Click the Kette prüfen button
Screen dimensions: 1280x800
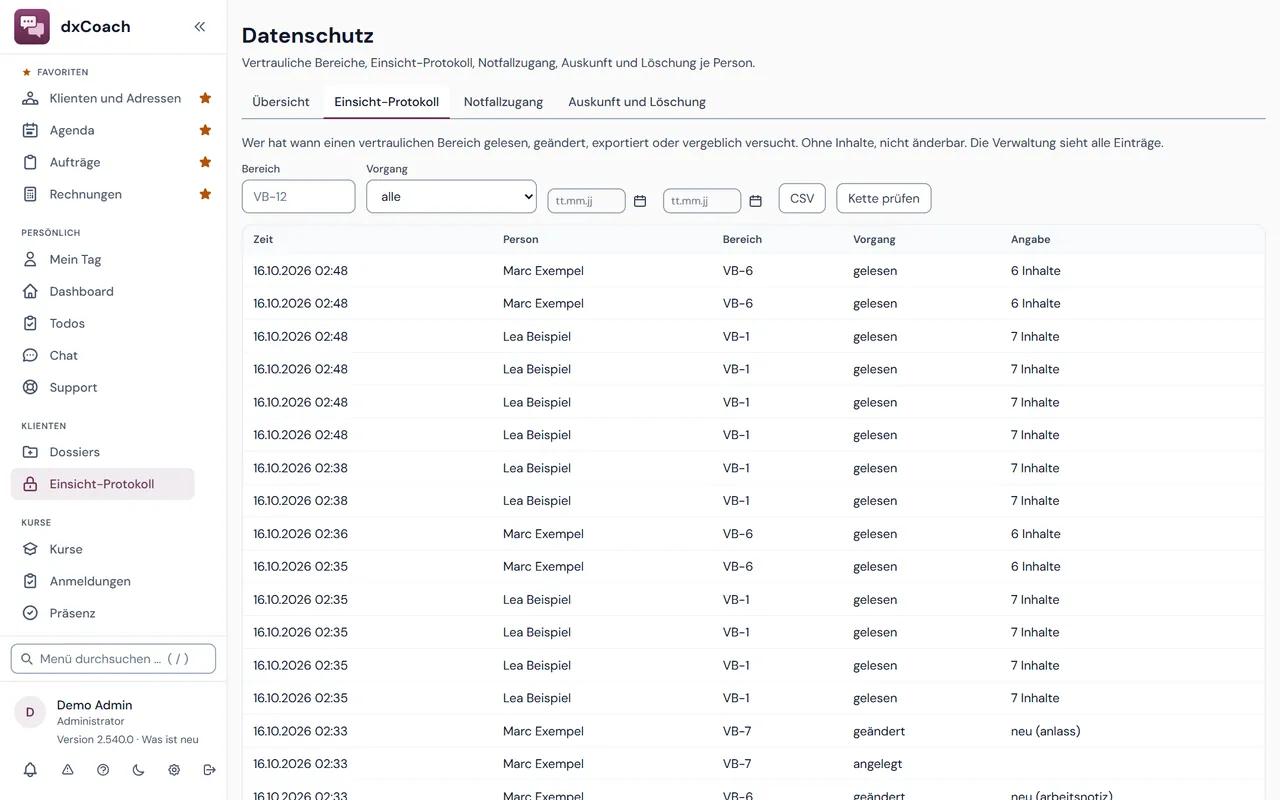click(884, 198)
